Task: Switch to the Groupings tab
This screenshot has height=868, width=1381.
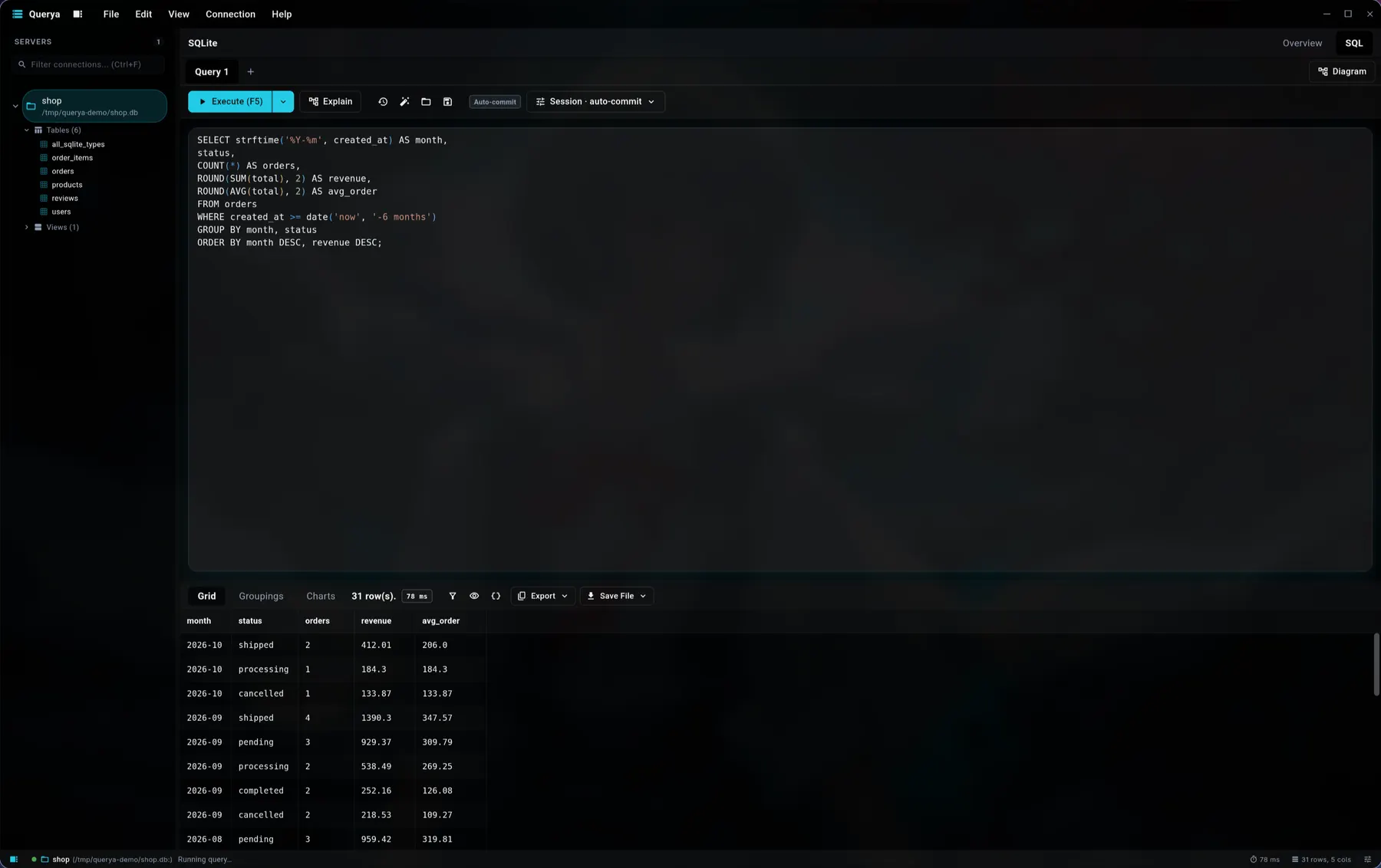Action: (261, 596)
